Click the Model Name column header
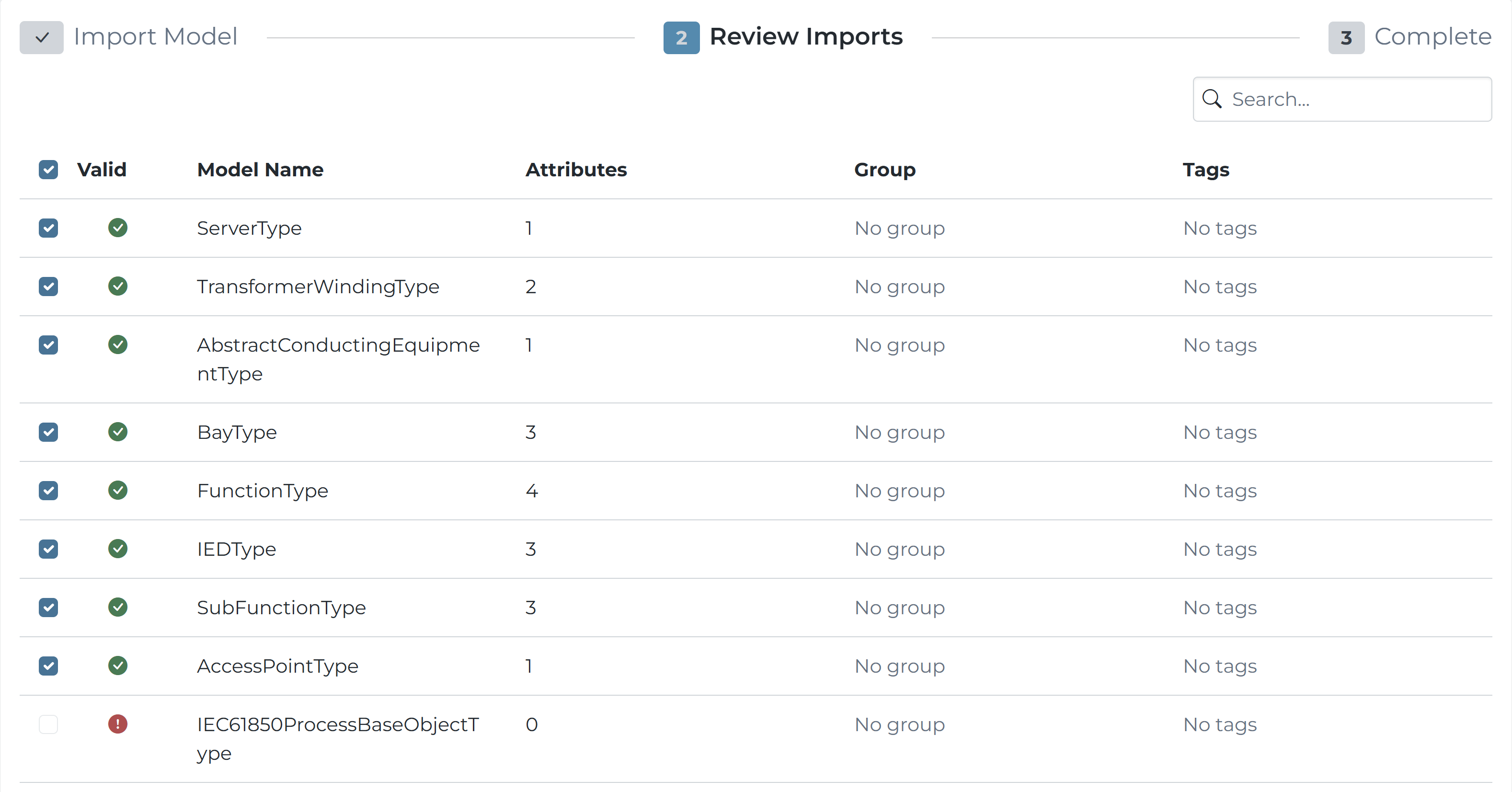This screenshot has height=792, width=1512. point(260,170)
